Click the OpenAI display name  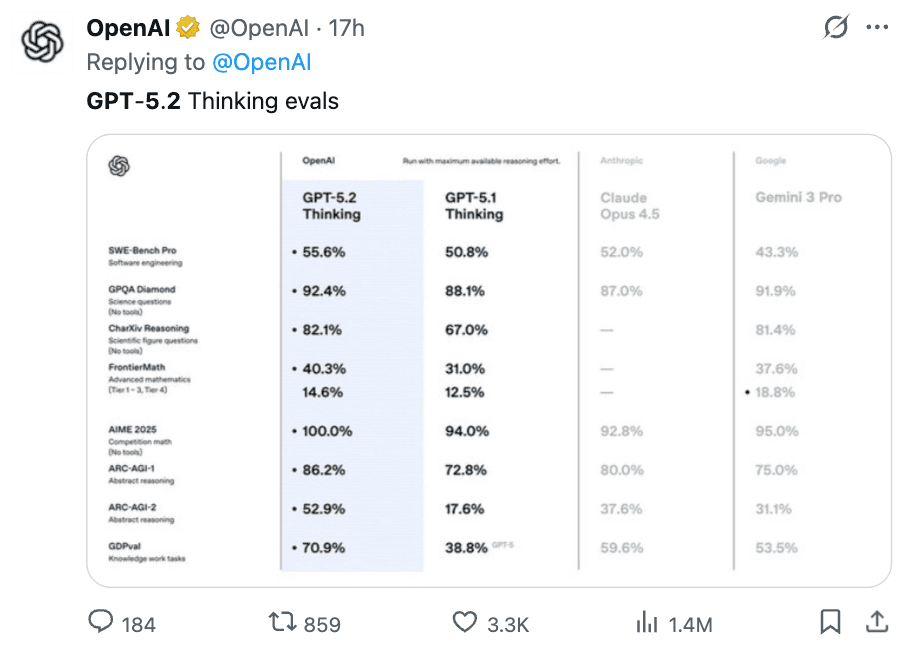(x=131, y=29)
